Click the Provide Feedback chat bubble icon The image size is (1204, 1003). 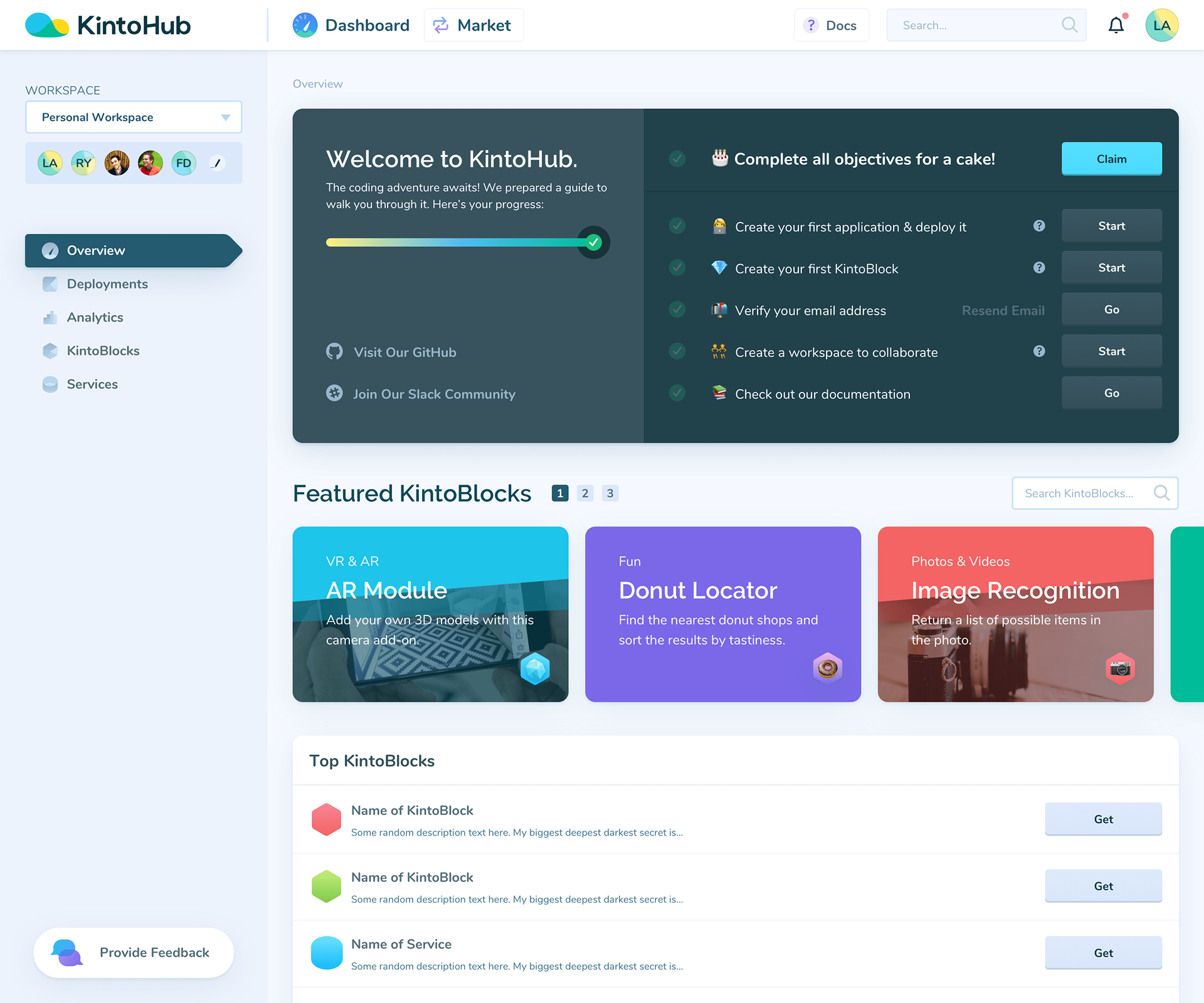point(66,953)
